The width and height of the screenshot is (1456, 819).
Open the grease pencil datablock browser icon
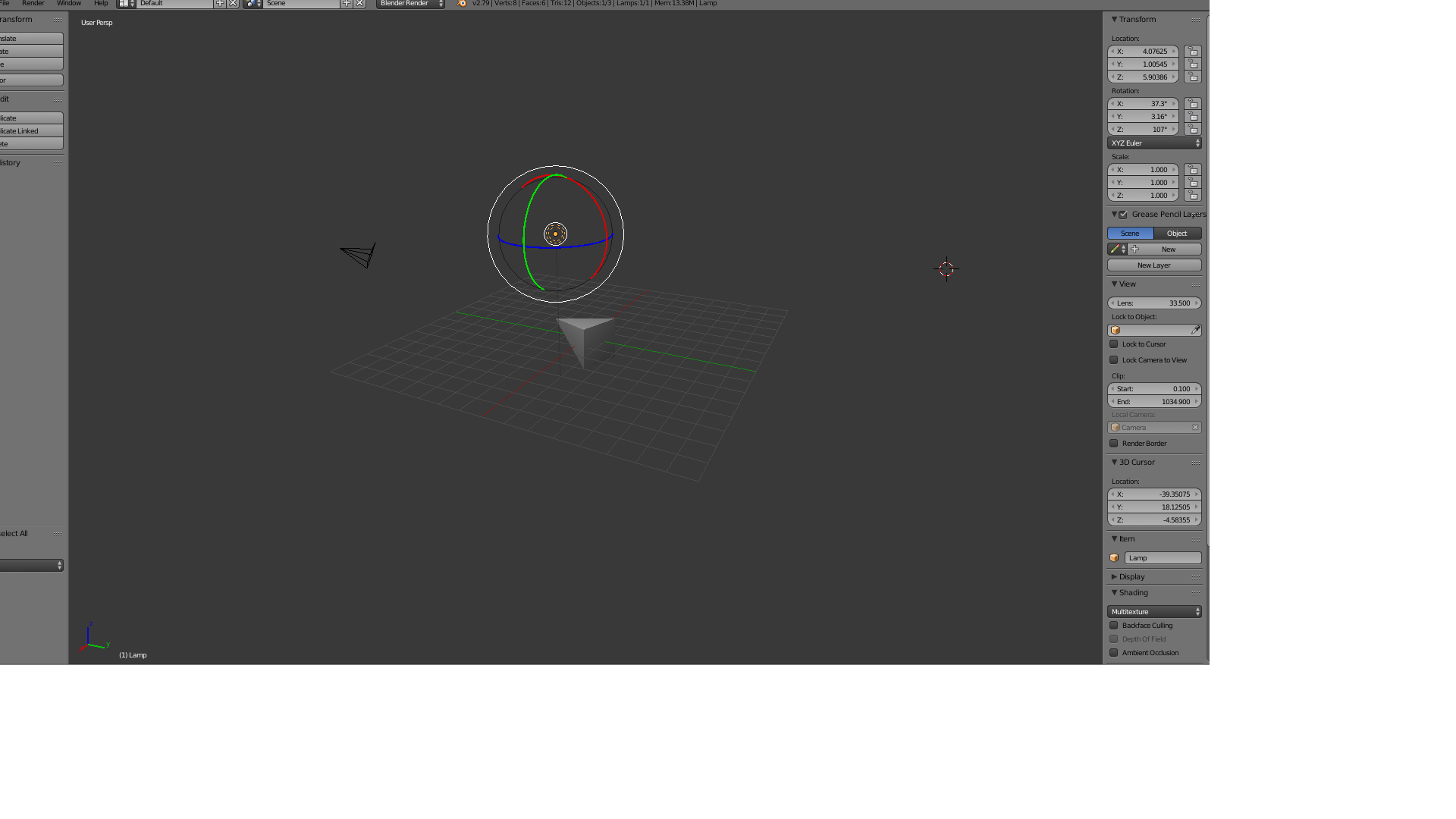point(1116,249)
